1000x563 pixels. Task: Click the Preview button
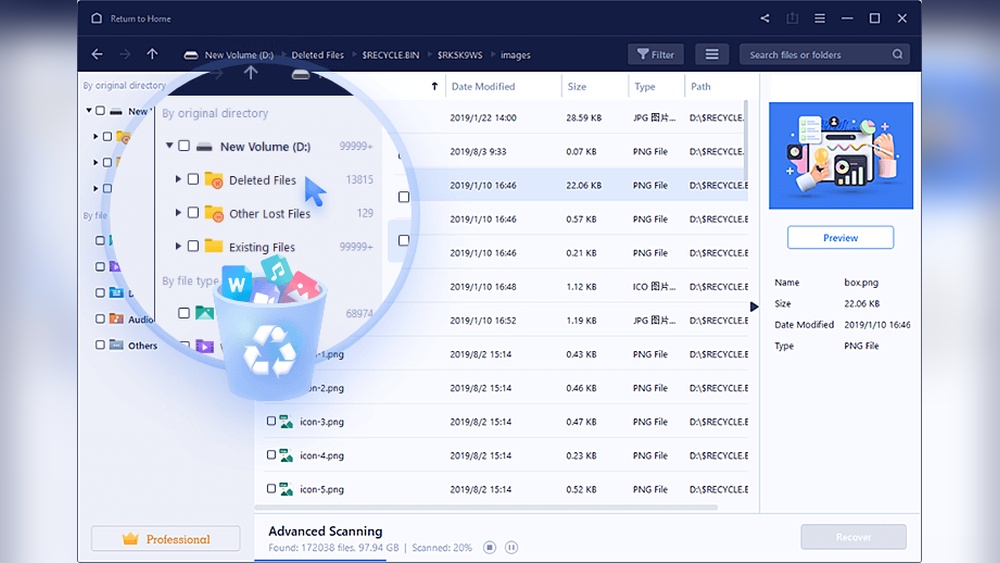(841, 237)
